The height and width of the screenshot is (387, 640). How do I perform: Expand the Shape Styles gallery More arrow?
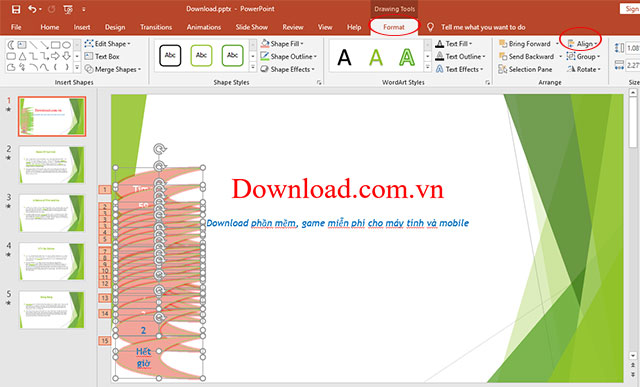[253, 67]
